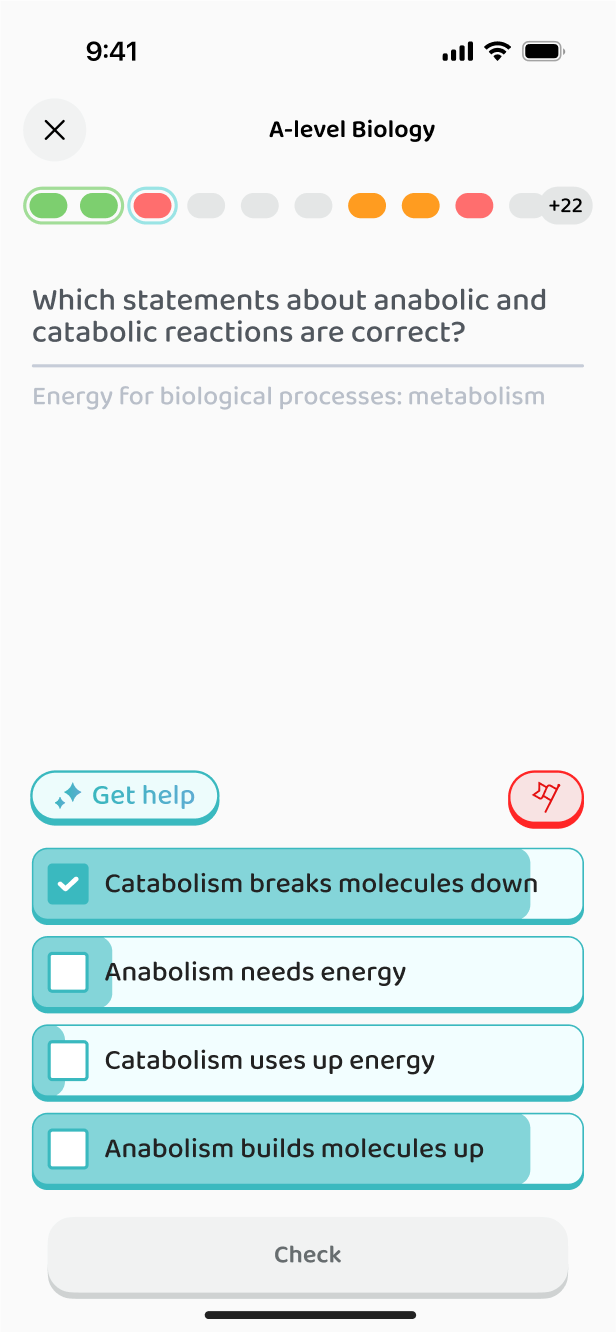616x1333 pixels.
Task: Select the first green progress pill
Action: (48, 206)
